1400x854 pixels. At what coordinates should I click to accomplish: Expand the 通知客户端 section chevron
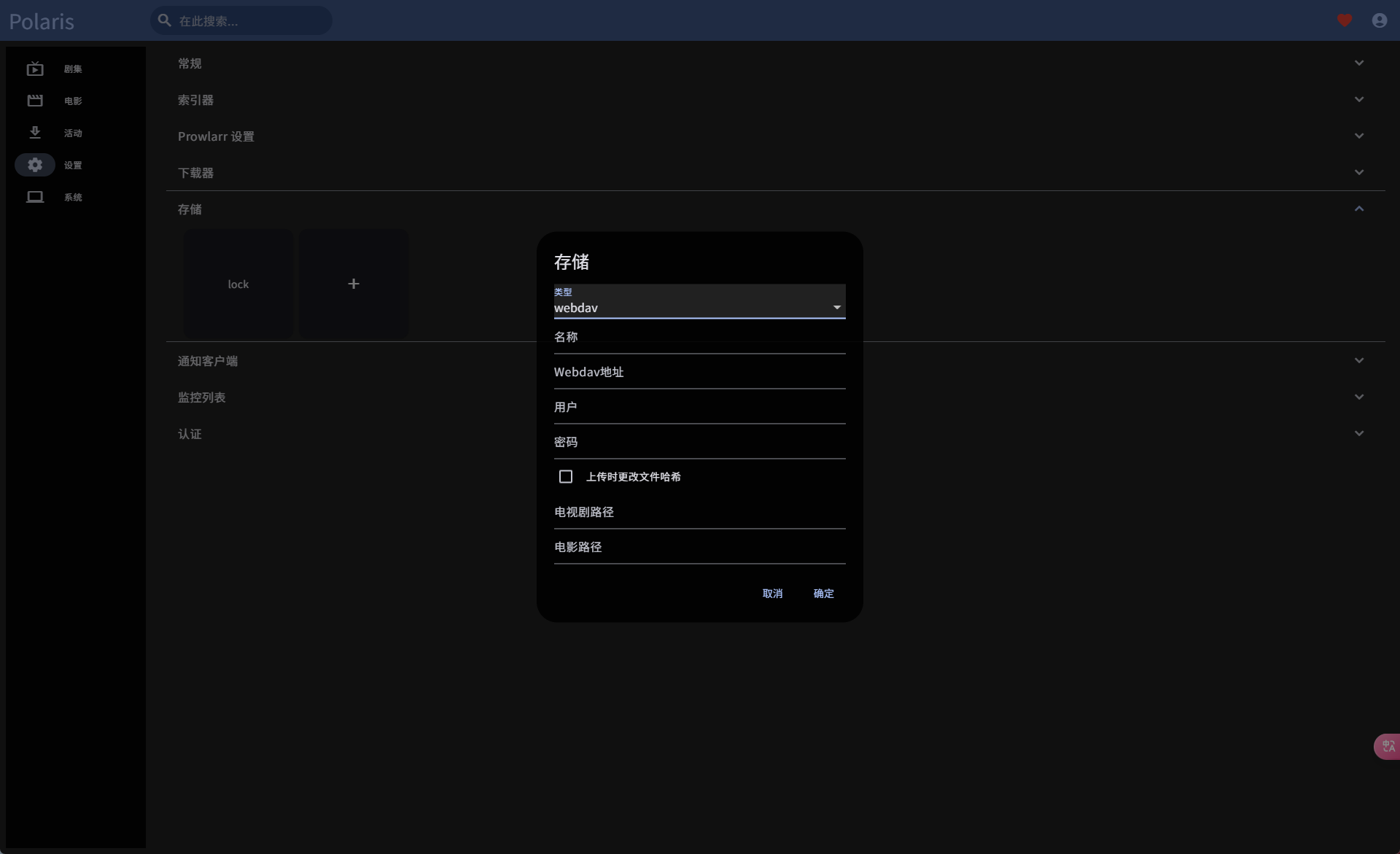[x=1359, y=360]
